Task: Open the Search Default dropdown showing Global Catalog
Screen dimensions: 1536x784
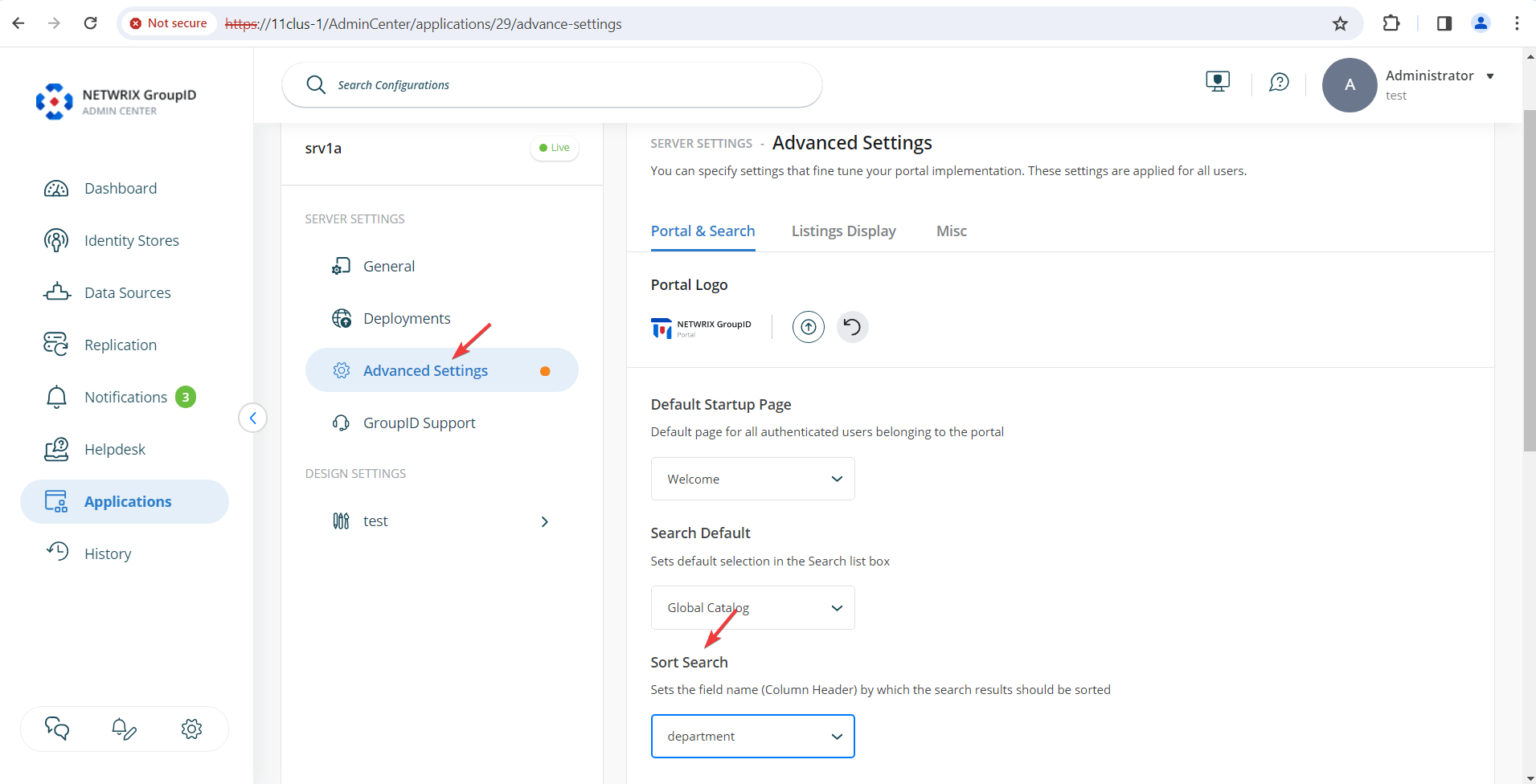Action: (752, 607)
